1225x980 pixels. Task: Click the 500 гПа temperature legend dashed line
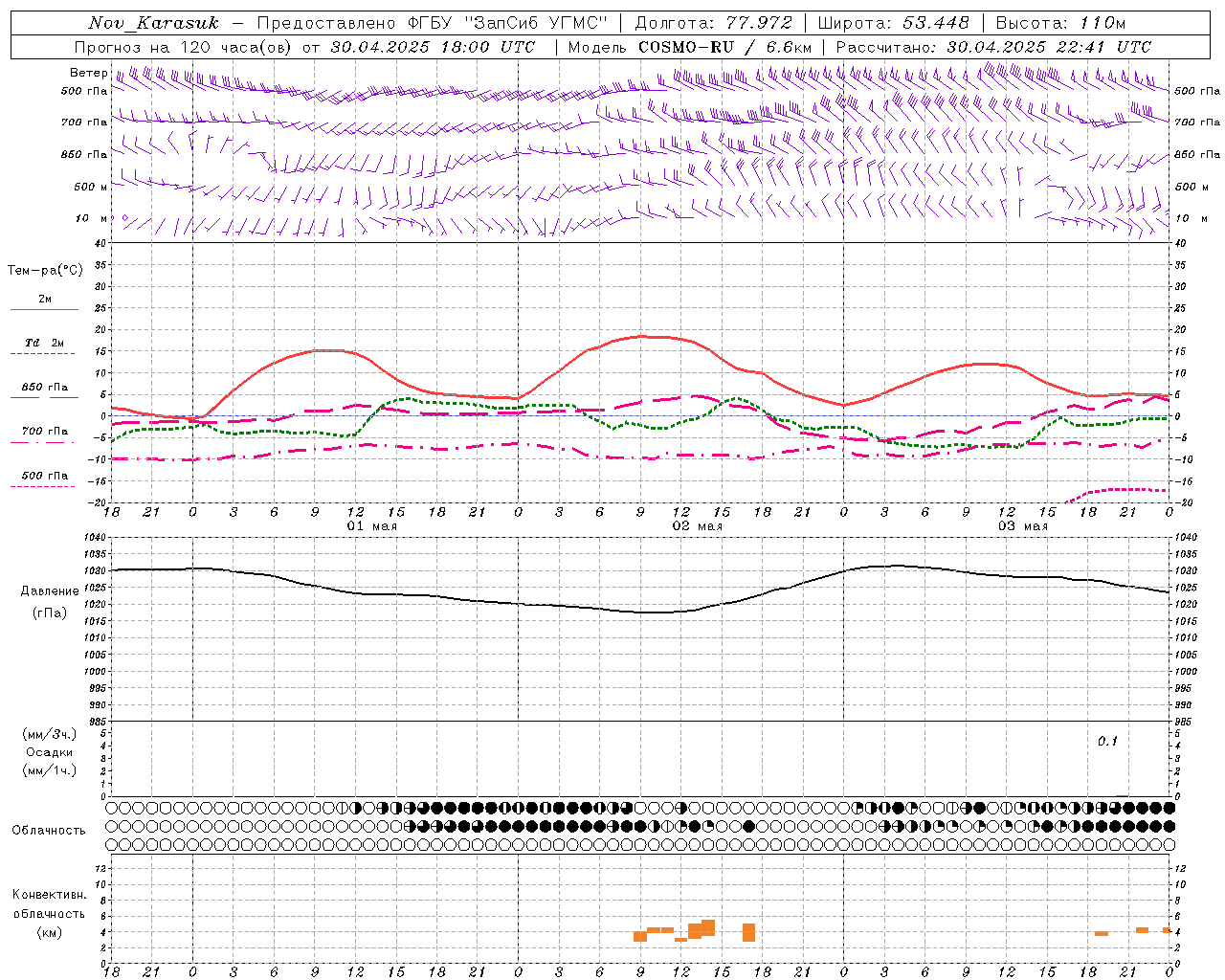(x=42, y=486)
